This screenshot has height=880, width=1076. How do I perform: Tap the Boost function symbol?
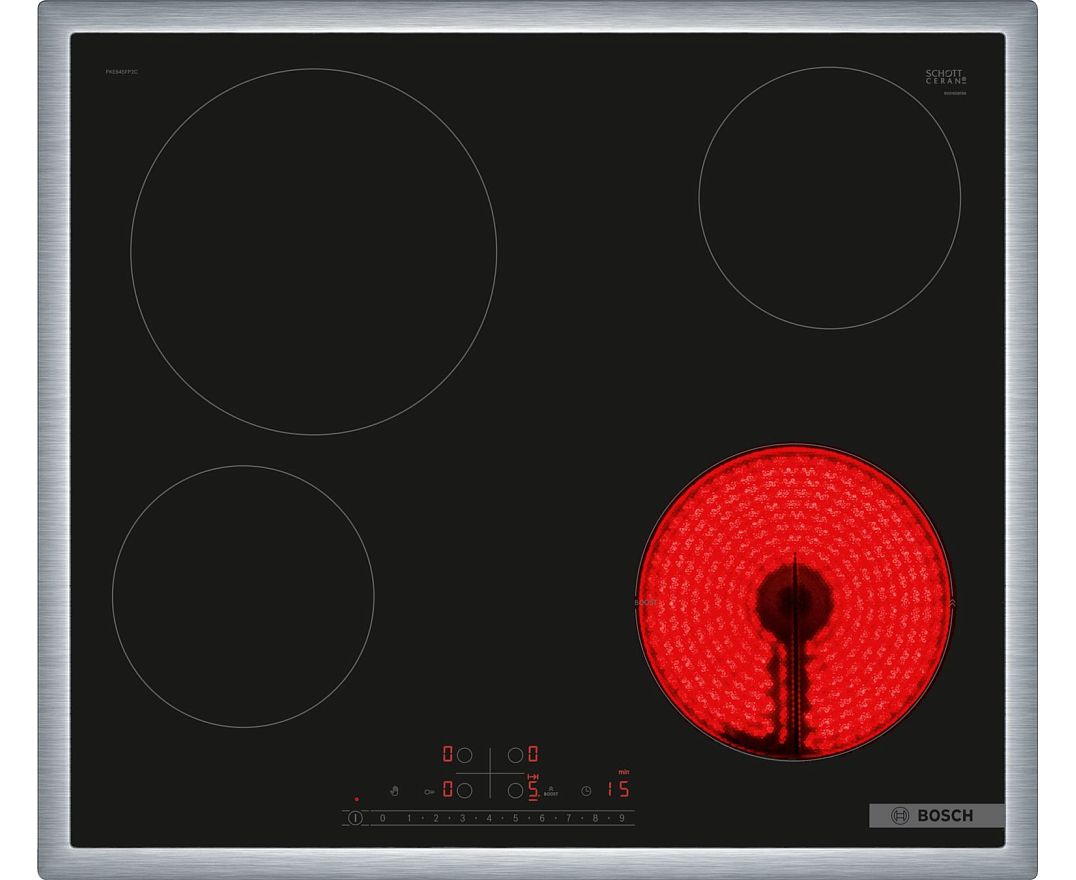(x=551, y=791)
